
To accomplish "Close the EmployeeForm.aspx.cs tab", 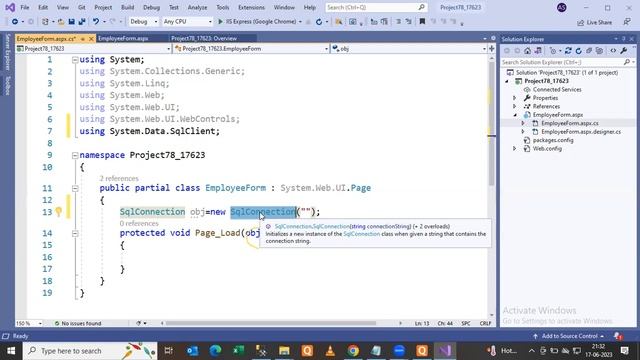I will coord(91,39).
